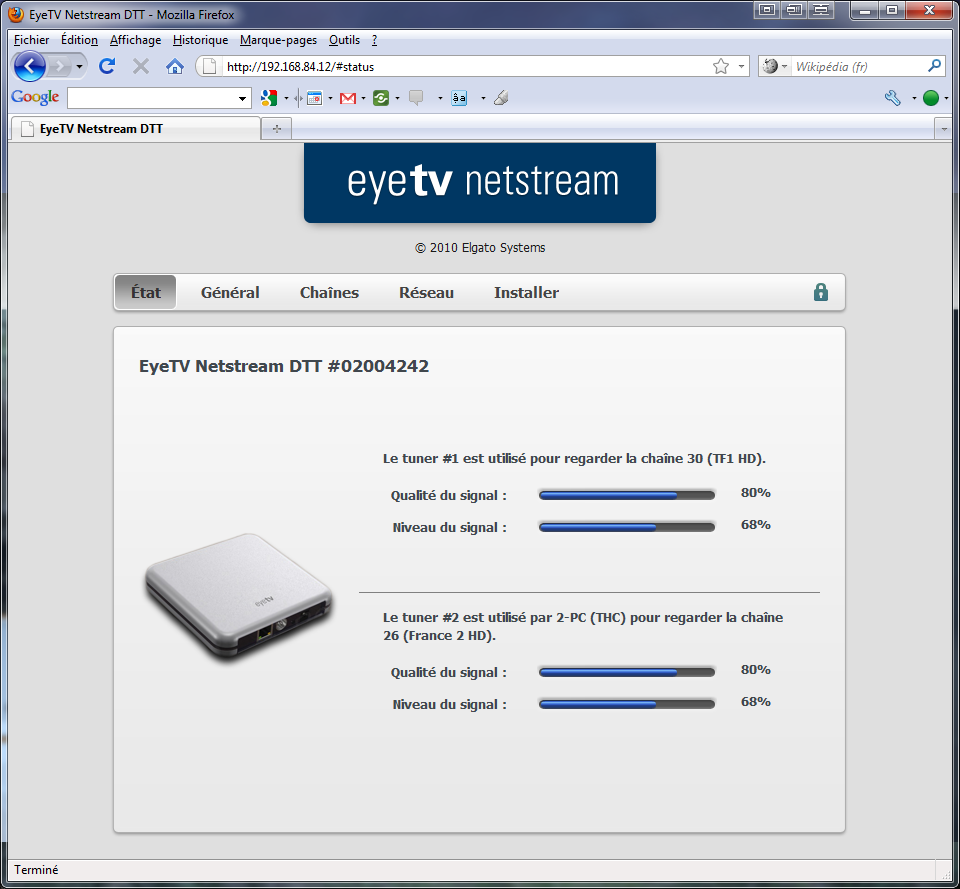
Task: Open Gmail from the Google toolbar icon
Action: click(x=348, y=98)
